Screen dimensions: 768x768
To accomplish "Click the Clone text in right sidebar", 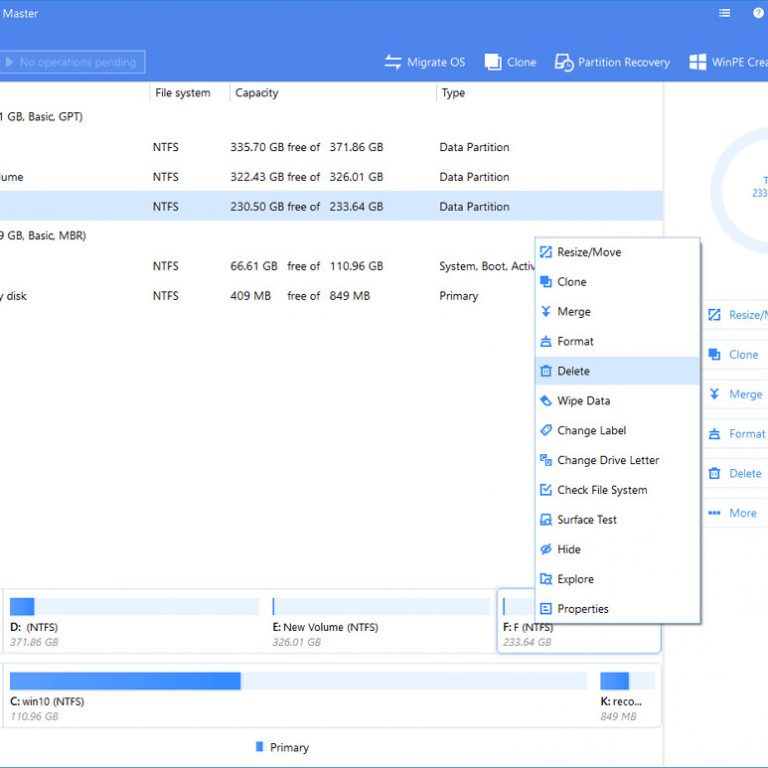I will pos(743,354).
